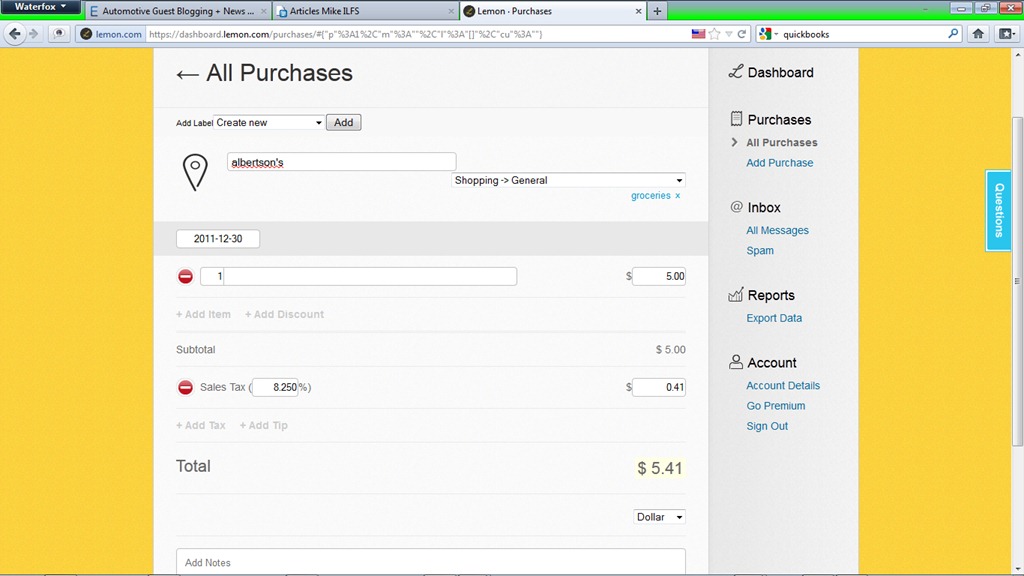Click the sales tax percent field 8.250
This screenshot has height=576, width=1024.
point(275,387)
